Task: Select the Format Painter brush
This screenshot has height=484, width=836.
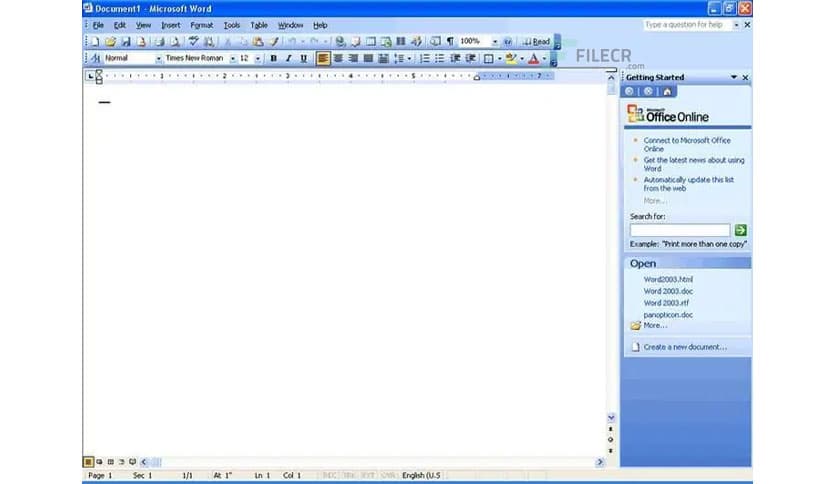Action: tap(274, 42)
